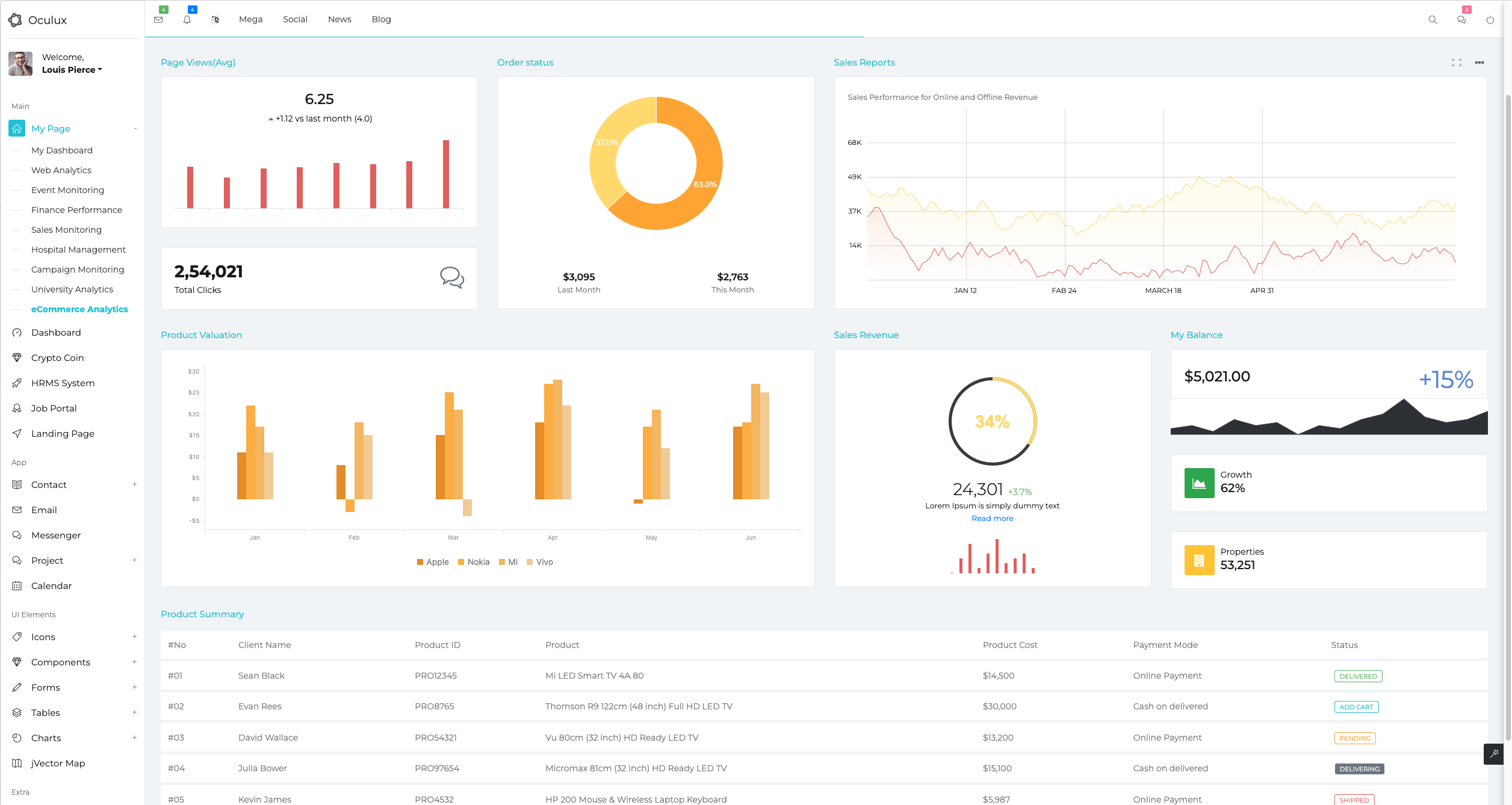Expand the Charts submenu
This screenshot has height=805, width=1512.
[x=135, y=738]
